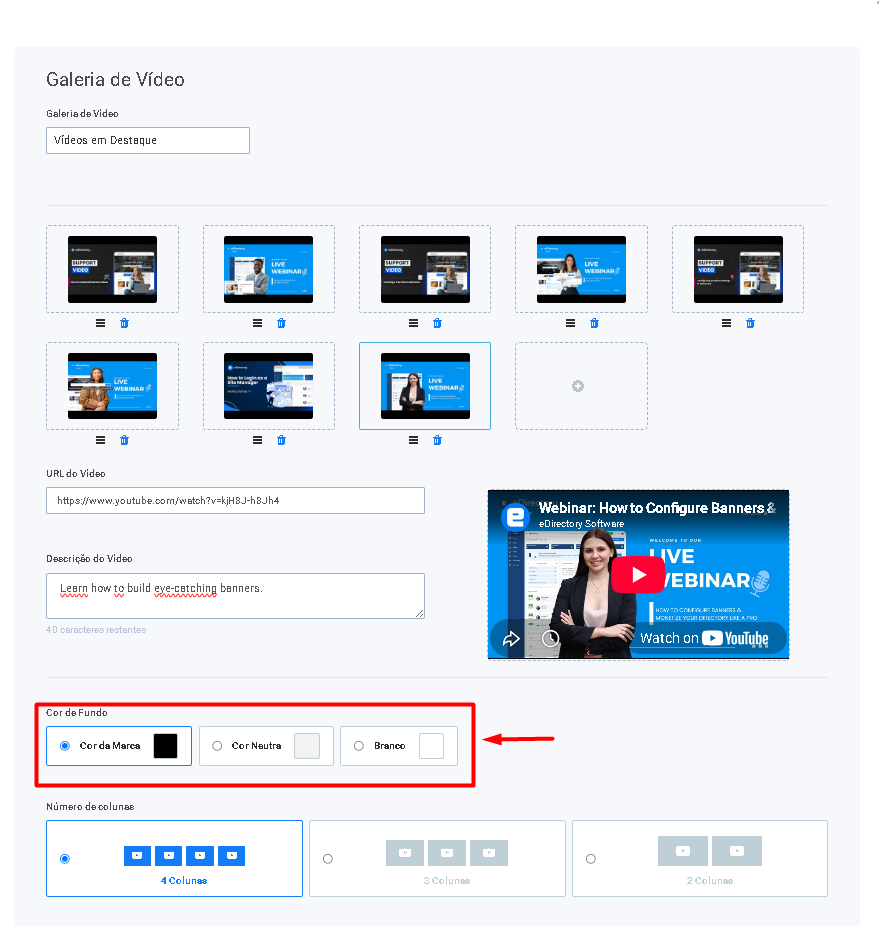Click the URL do Vídeo input field
This screenshot has height=926, width=879.
coord(235,500)
